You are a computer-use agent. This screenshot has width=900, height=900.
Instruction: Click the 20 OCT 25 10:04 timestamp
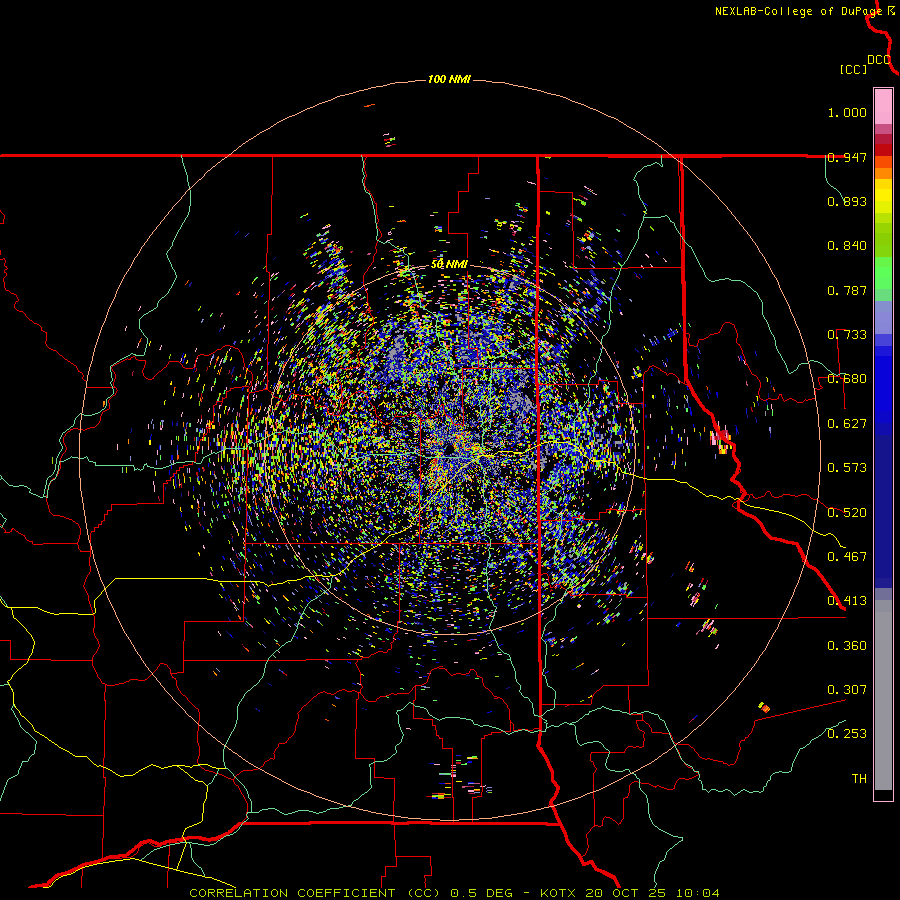(652, 893)
